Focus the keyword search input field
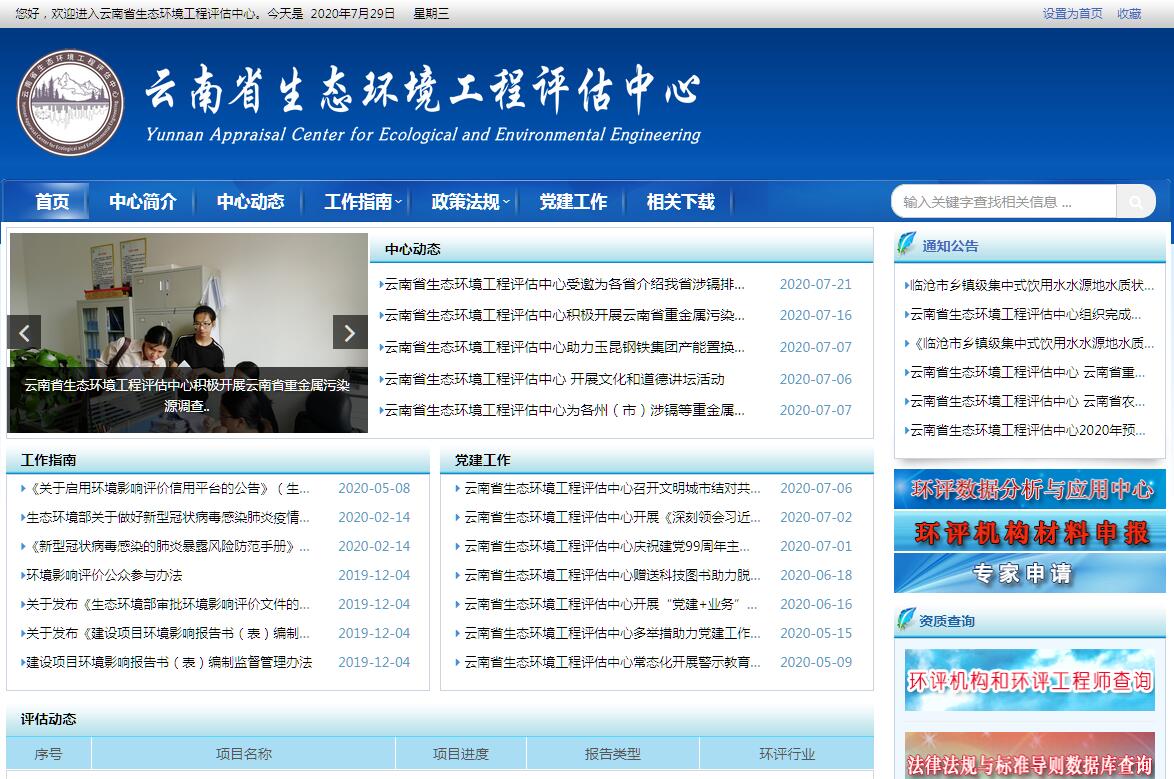1174x779 pixels. 1002,202
